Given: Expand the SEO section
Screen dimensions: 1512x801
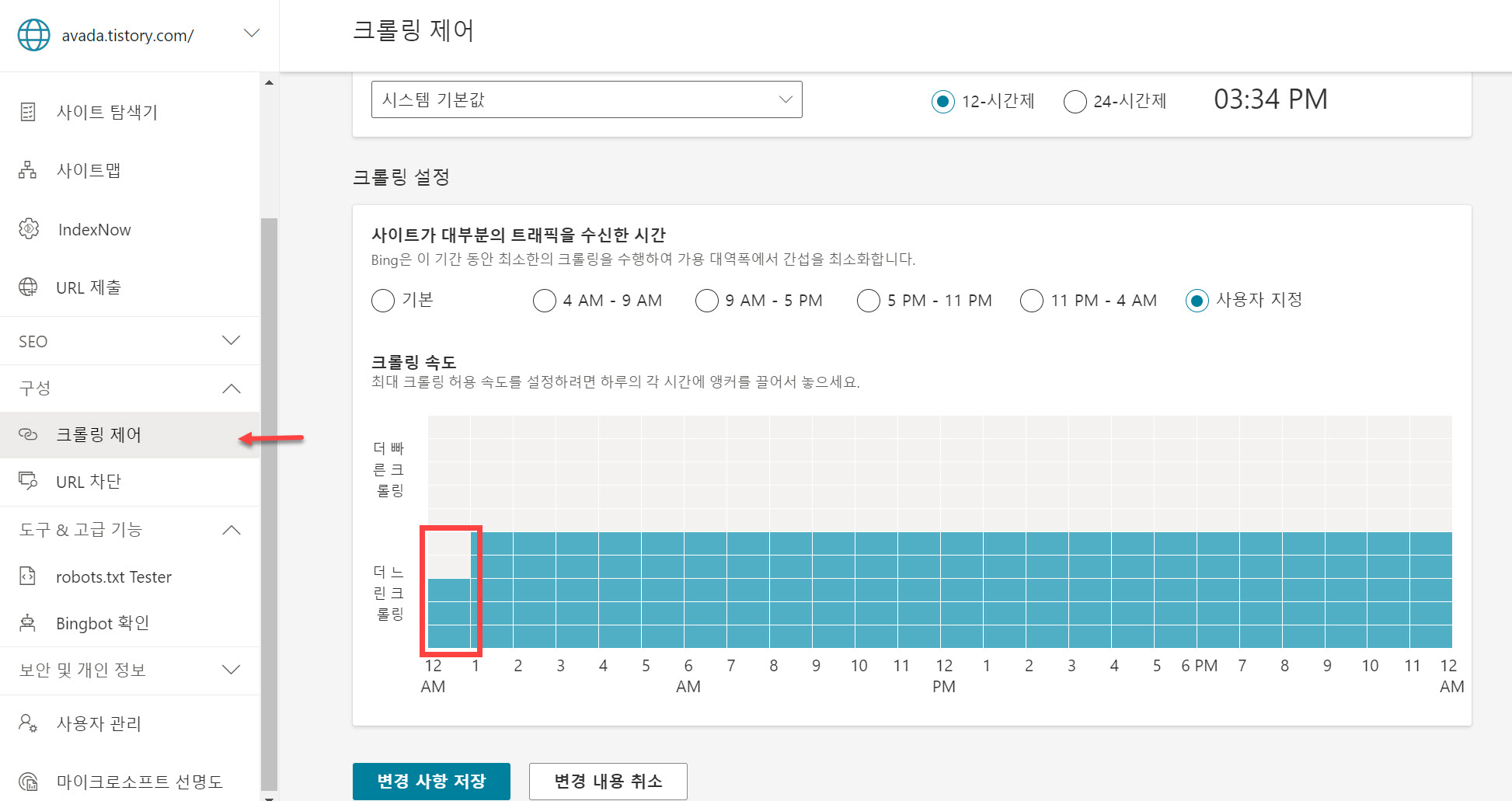Looking at the screenshot, I should coord(231,340).
